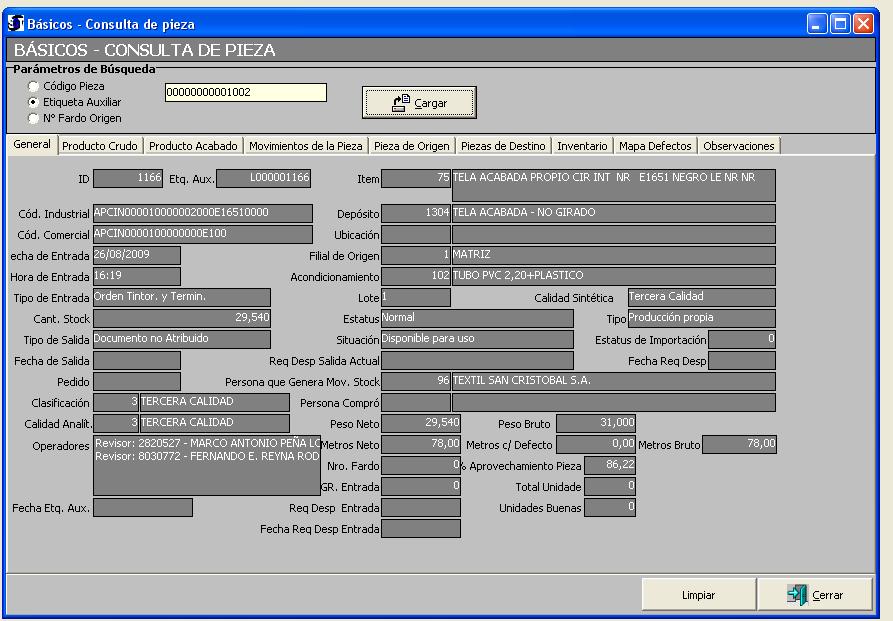Select the General tab
The height and width of the screenshot is (621, 893).
32,145
